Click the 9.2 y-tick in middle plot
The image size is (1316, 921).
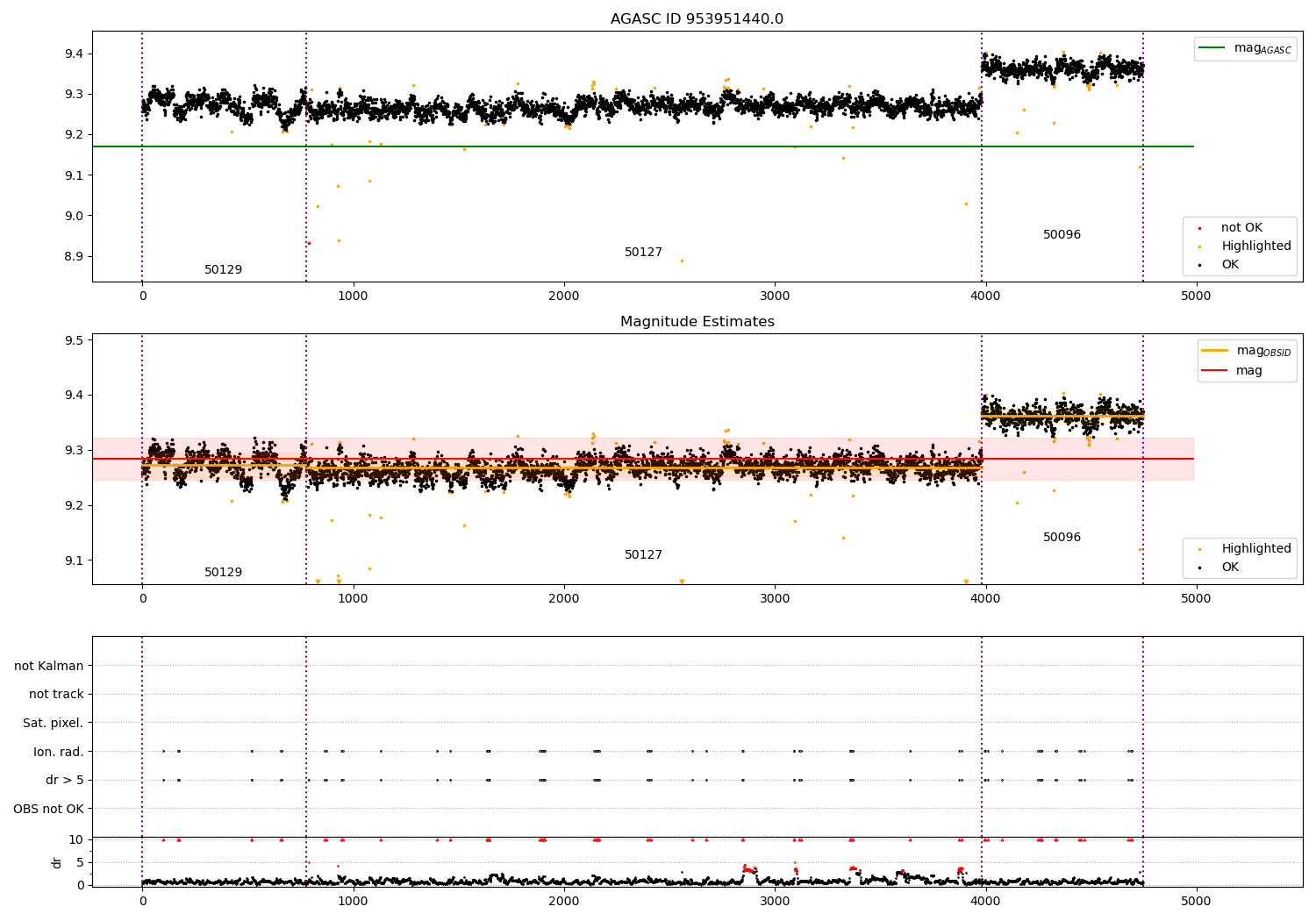pyautogui.click(x=75, y=506)
